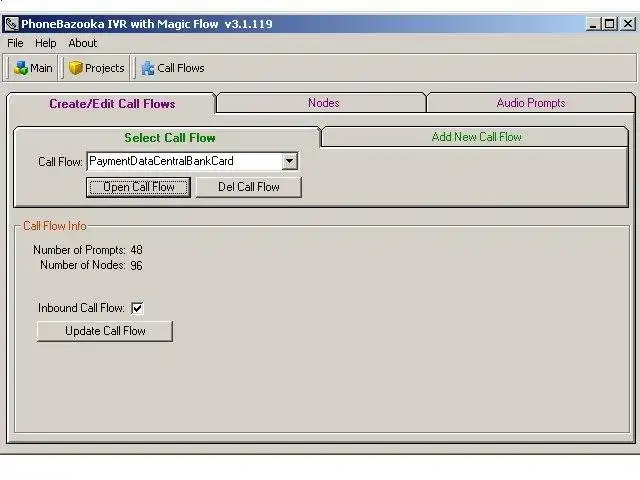640x480 pixels.
Task: Open the Projects toolbar section
Action: (x=96, y=68)
